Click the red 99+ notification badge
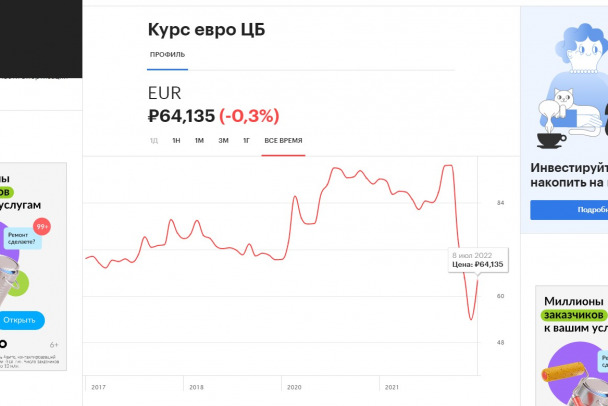The width and height of the screenshot is (608, 406). point(42,227)
